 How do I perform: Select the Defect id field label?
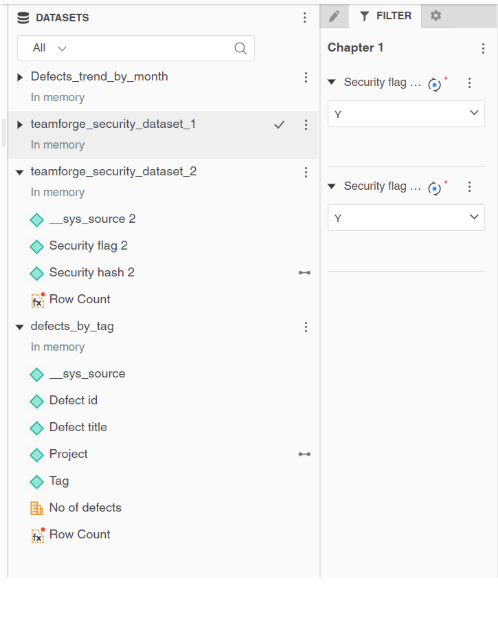[73, 400]
